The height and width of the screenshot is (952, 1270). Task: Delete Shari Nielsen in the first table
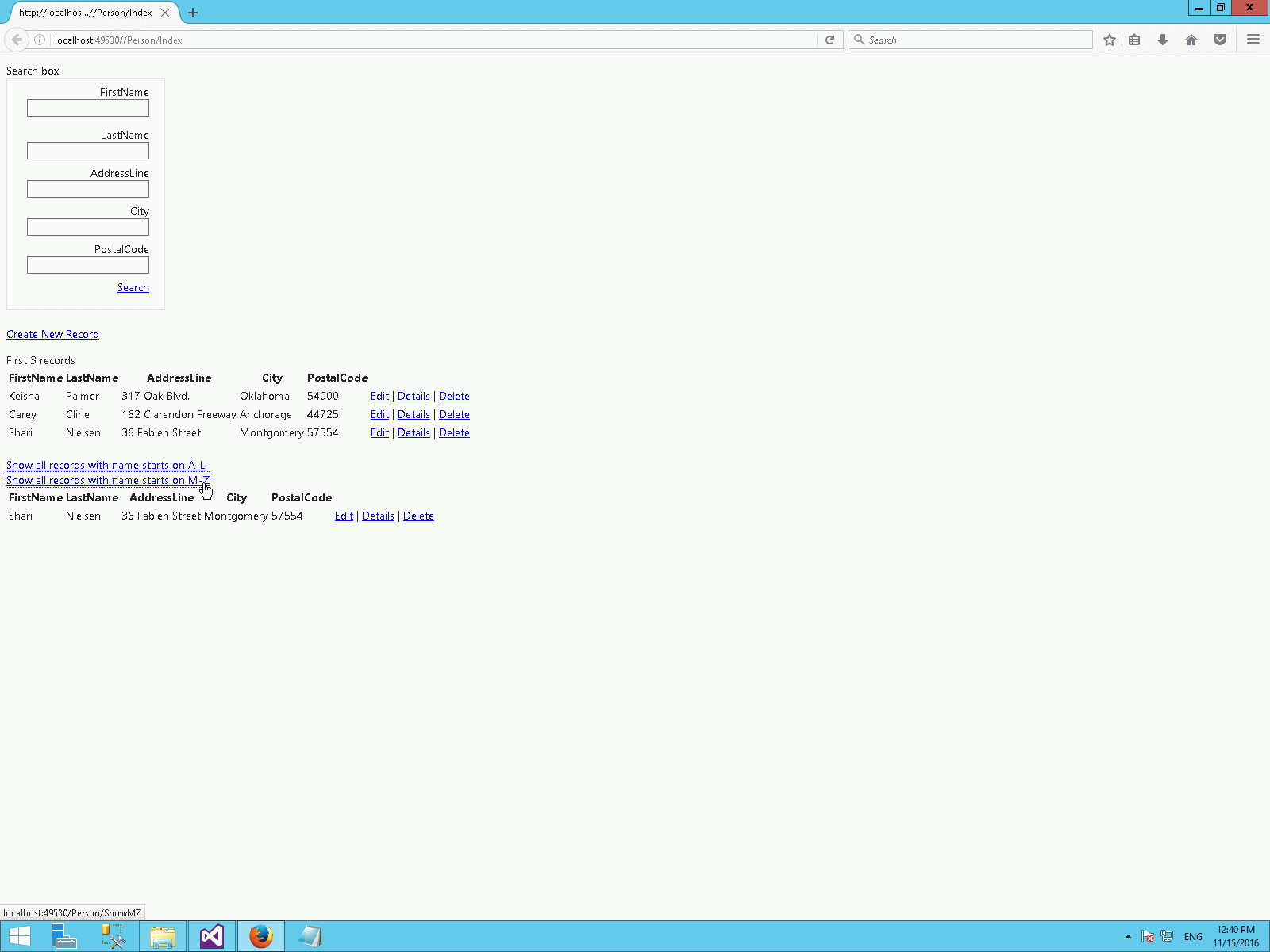[454, 433]
